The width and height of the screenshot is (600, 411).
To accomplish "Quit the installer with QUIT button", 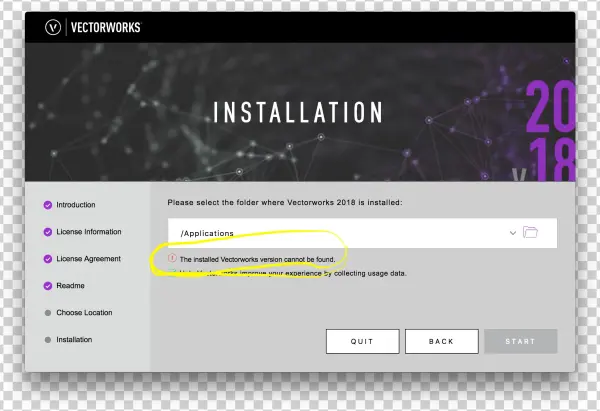I will (362, 341).
